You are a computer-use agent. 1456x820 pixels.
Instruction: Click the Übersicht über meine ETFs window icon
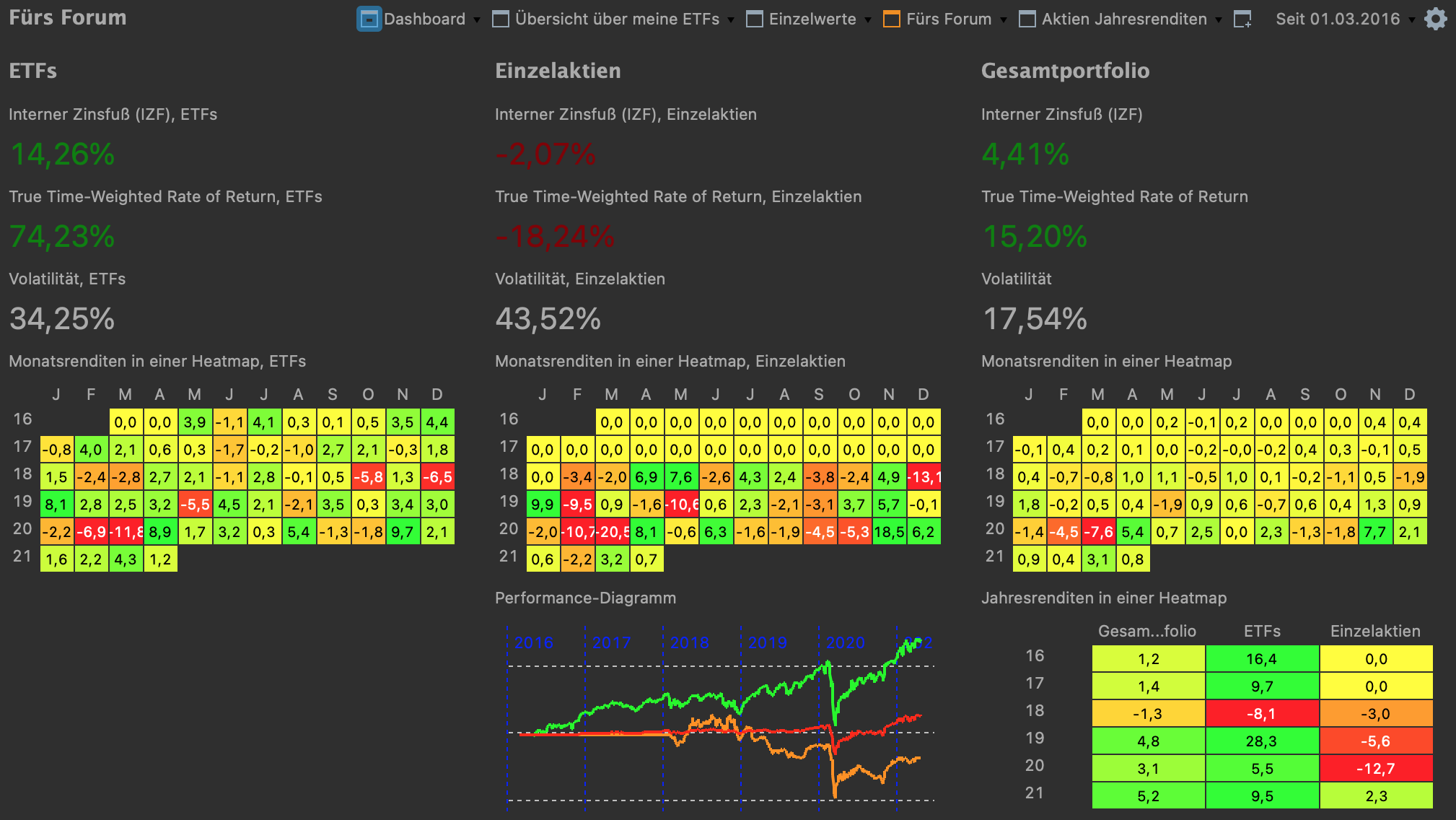point(501,19)
